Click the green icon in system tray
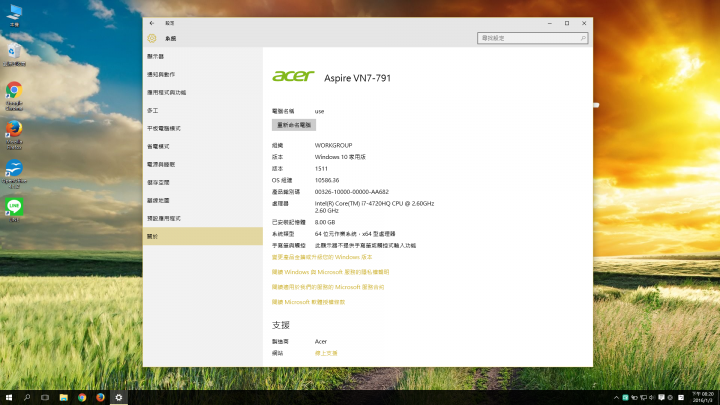This screenshot has width=720, height=405. (625, 398)
